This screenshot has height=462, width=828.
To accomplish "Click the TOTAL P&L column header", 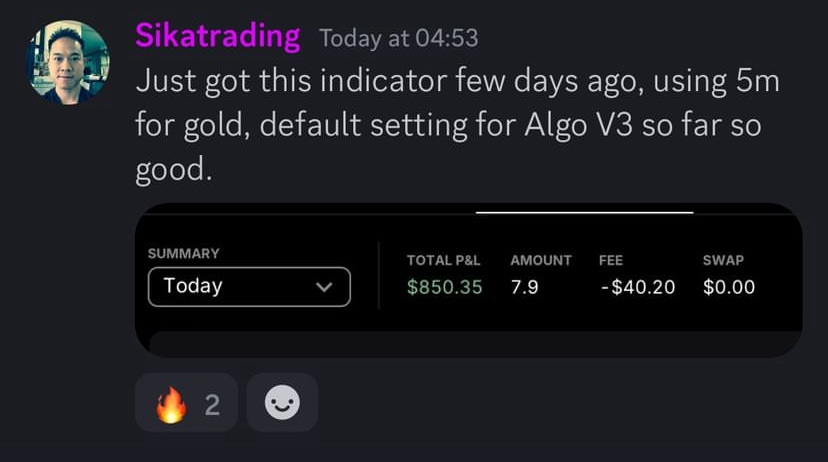I will (x=443, y=260).
